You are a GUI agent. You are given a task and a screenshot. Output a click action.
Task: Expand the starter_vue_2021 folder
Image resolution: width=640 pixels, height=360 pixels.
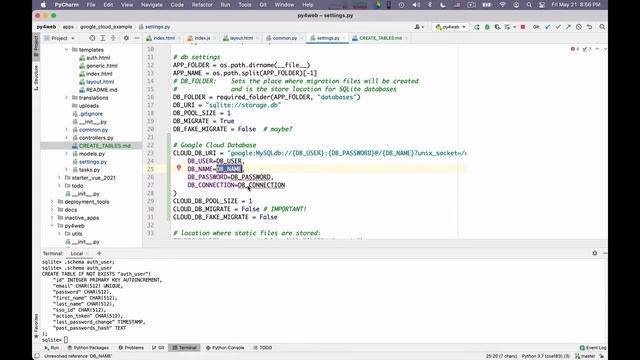coord(60,178)
